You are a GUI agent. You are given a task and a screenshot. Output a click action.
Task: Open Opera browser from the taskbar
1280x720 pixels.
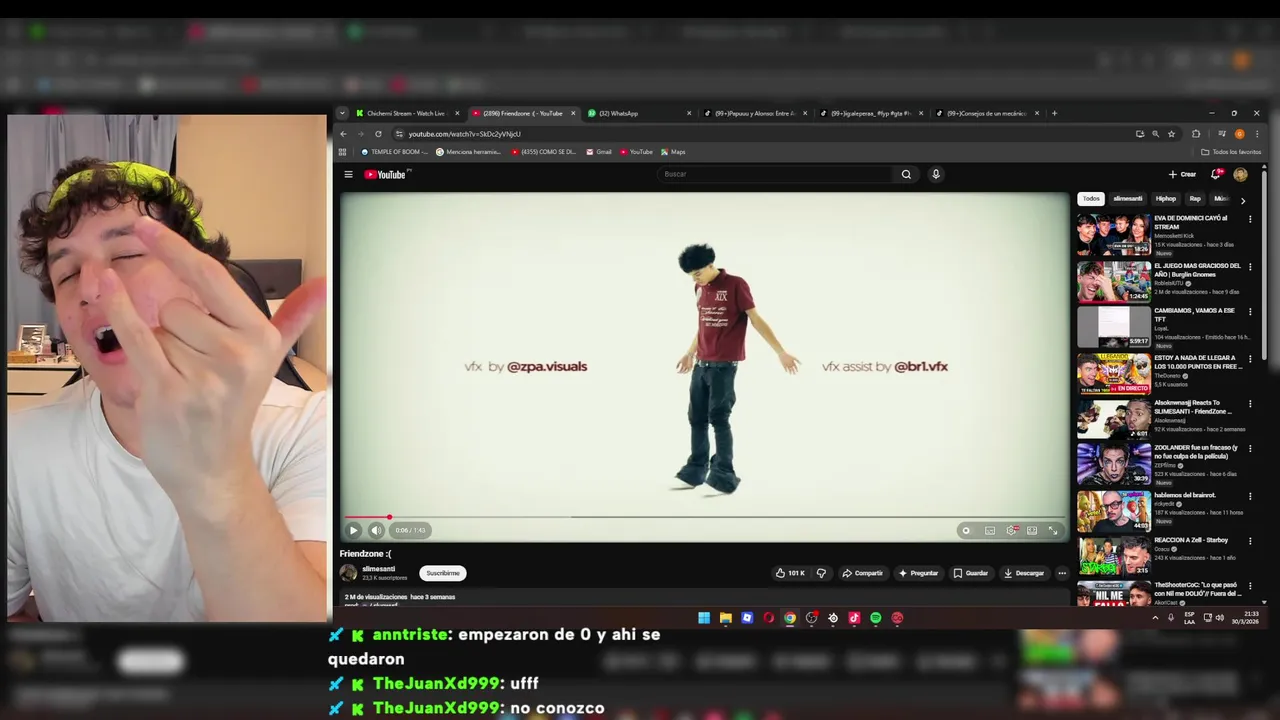point(768,618)
